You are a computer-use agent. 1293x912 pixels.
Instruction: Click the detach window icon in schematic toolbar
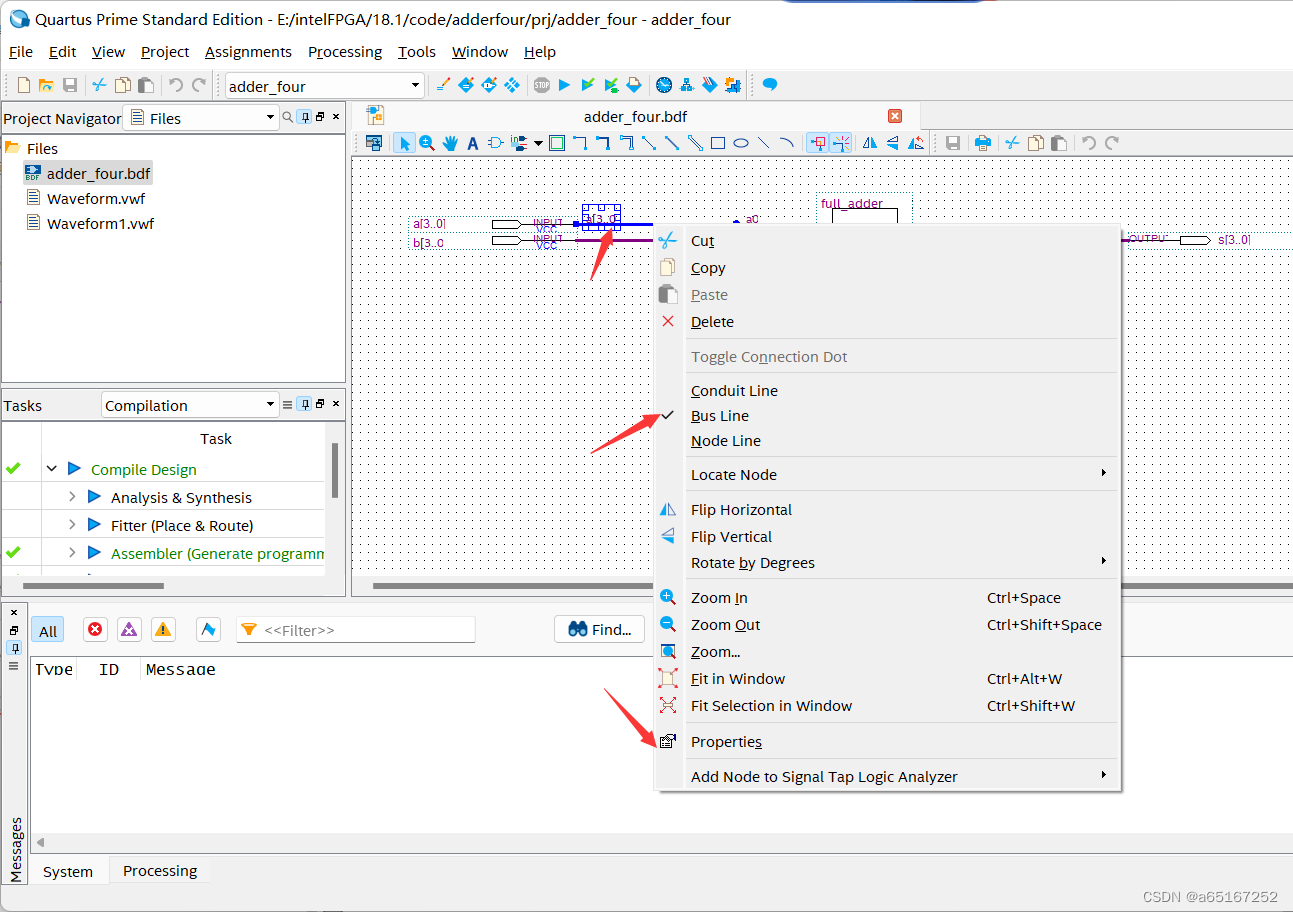pyautogui.click(x=374, y=143)
